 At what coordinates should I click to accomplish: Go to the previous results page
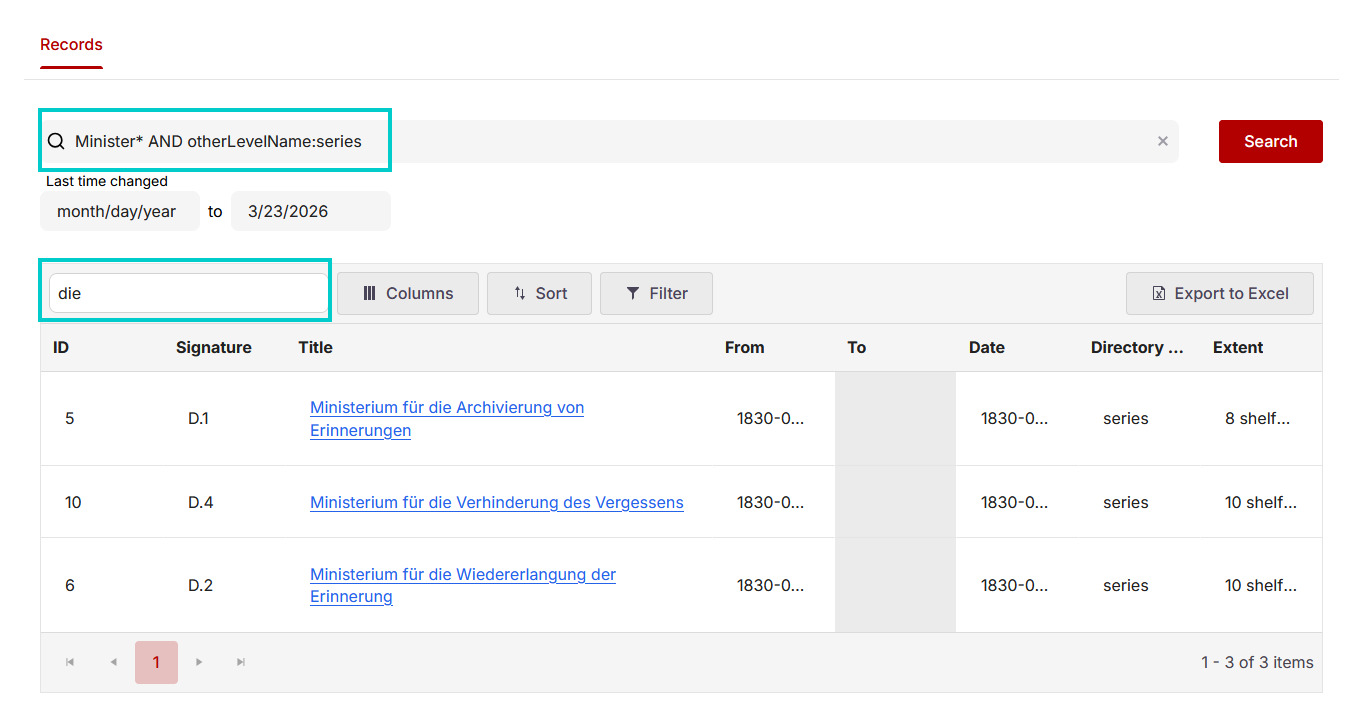[113, 662]
